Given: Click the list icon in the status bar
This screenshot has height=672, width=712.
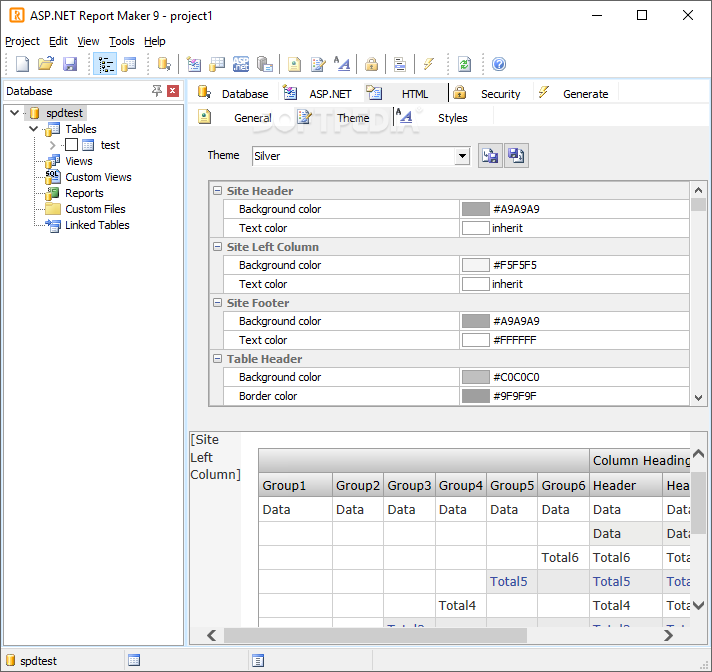Looking at the screenshot, I should [x=258, y=660].
